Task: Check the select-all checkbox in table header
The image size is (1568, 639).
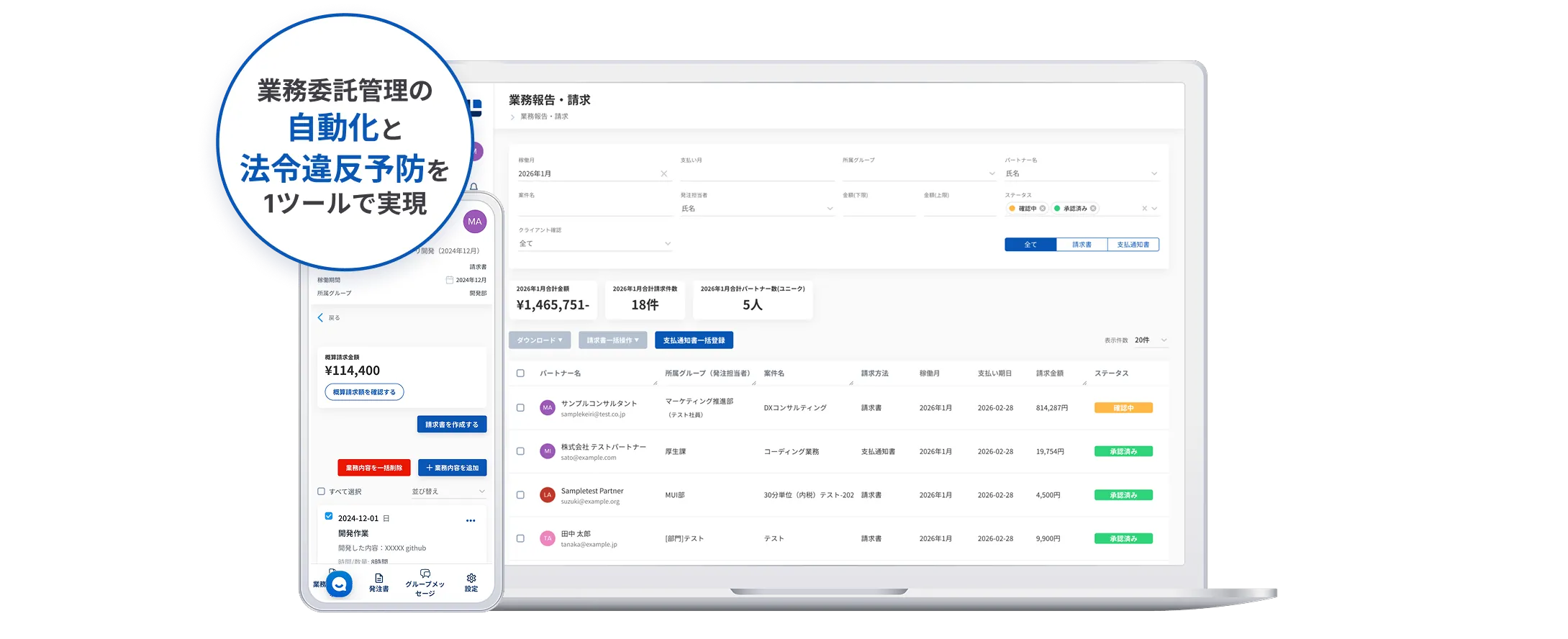Action: (x=520, y=373)
